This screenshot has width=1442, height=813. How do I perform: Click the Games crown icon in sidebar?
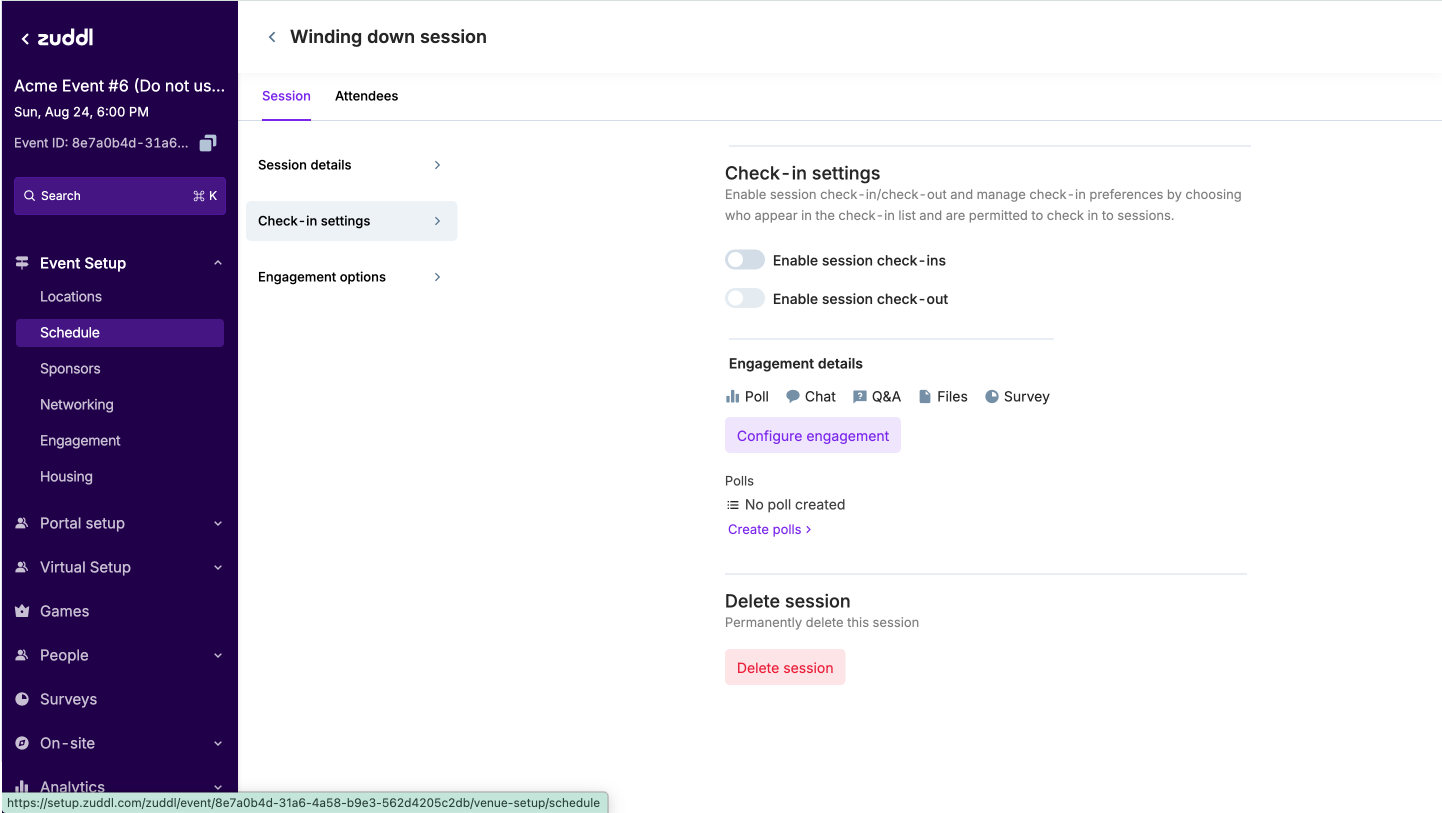pos(22,611)
